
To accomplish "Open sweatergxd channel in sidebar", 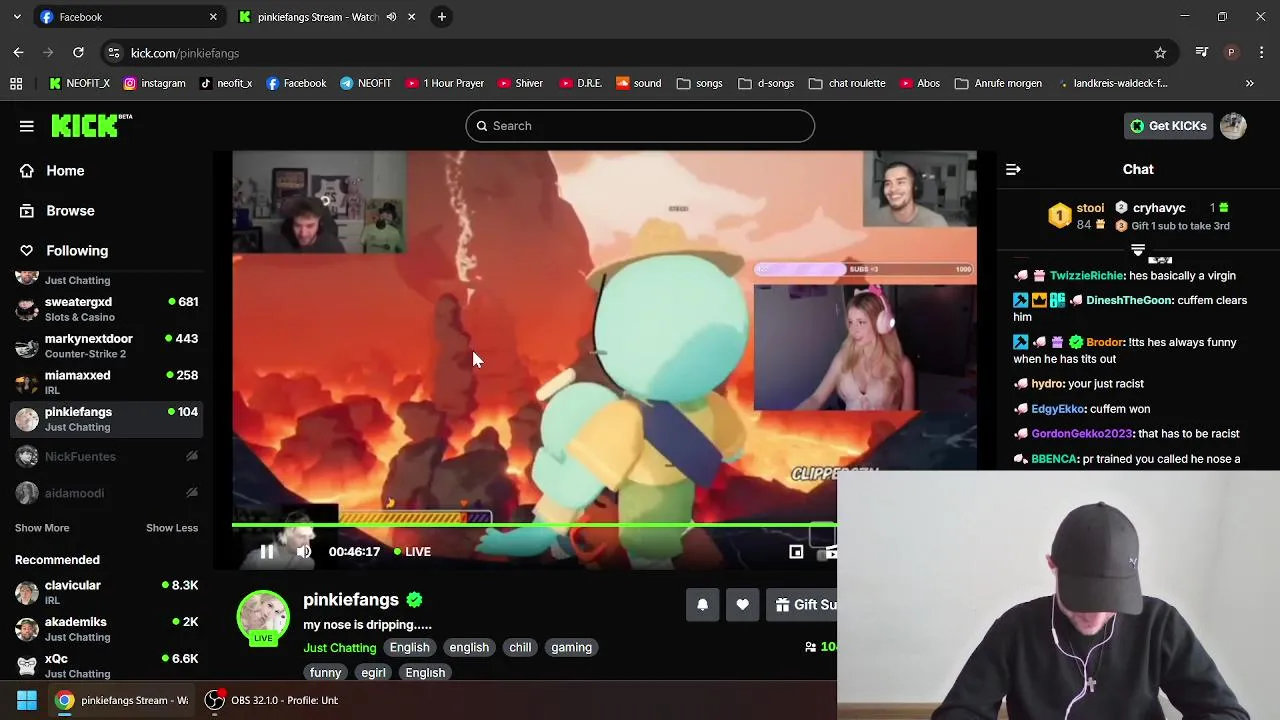I will pyautogui.click(x=107, y=310).
